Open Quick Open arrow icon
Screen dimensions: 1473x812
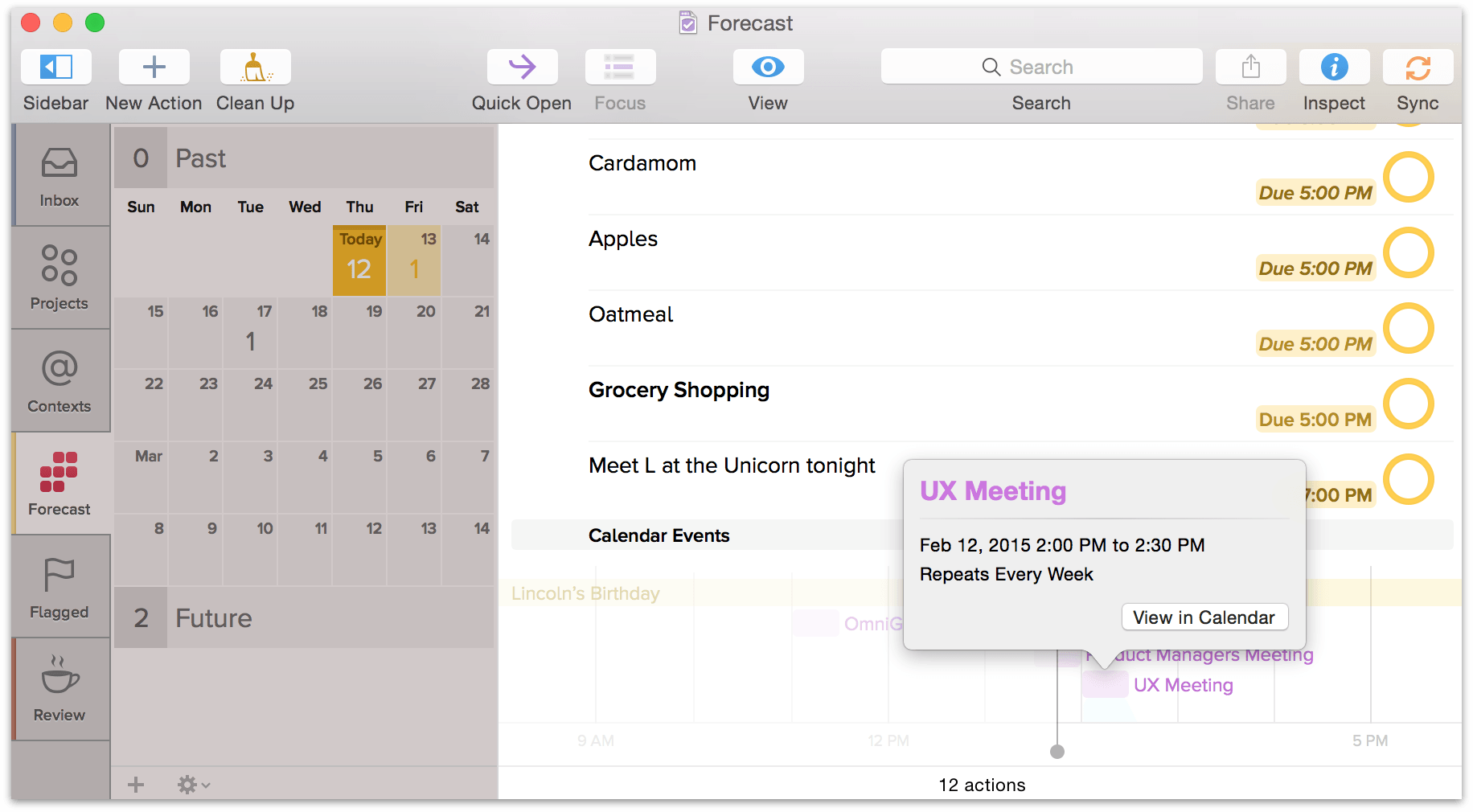[x=523, y=67]
